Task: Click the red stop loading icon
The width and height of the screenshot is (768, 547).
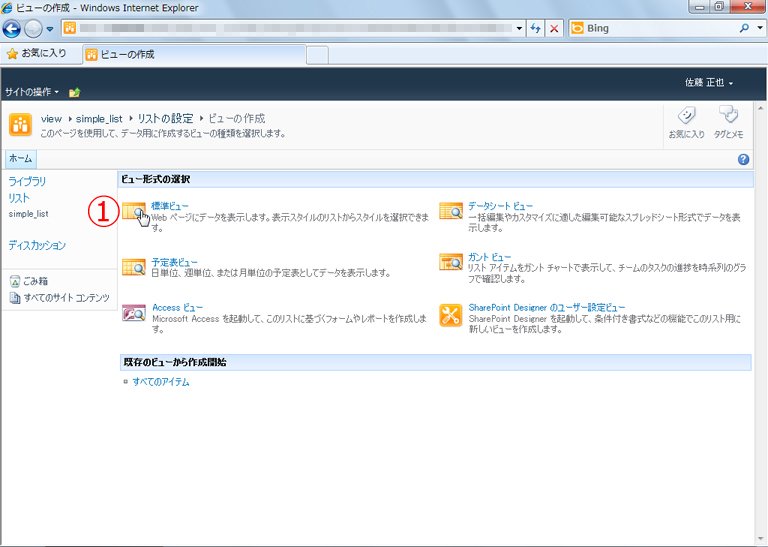Action: (554, 28)
